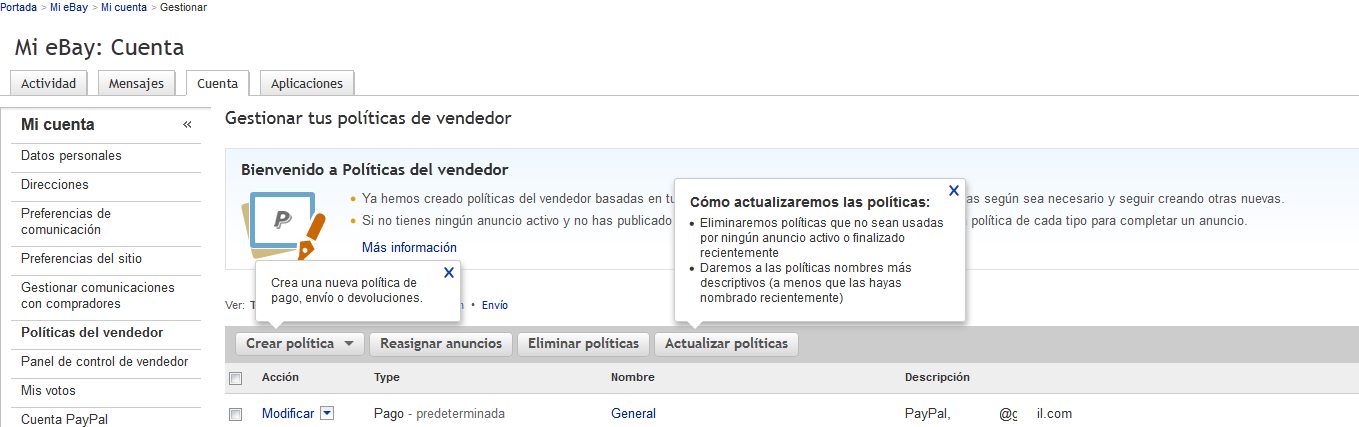Expand the arrow menu beside Modificar

tap(327, 413)
